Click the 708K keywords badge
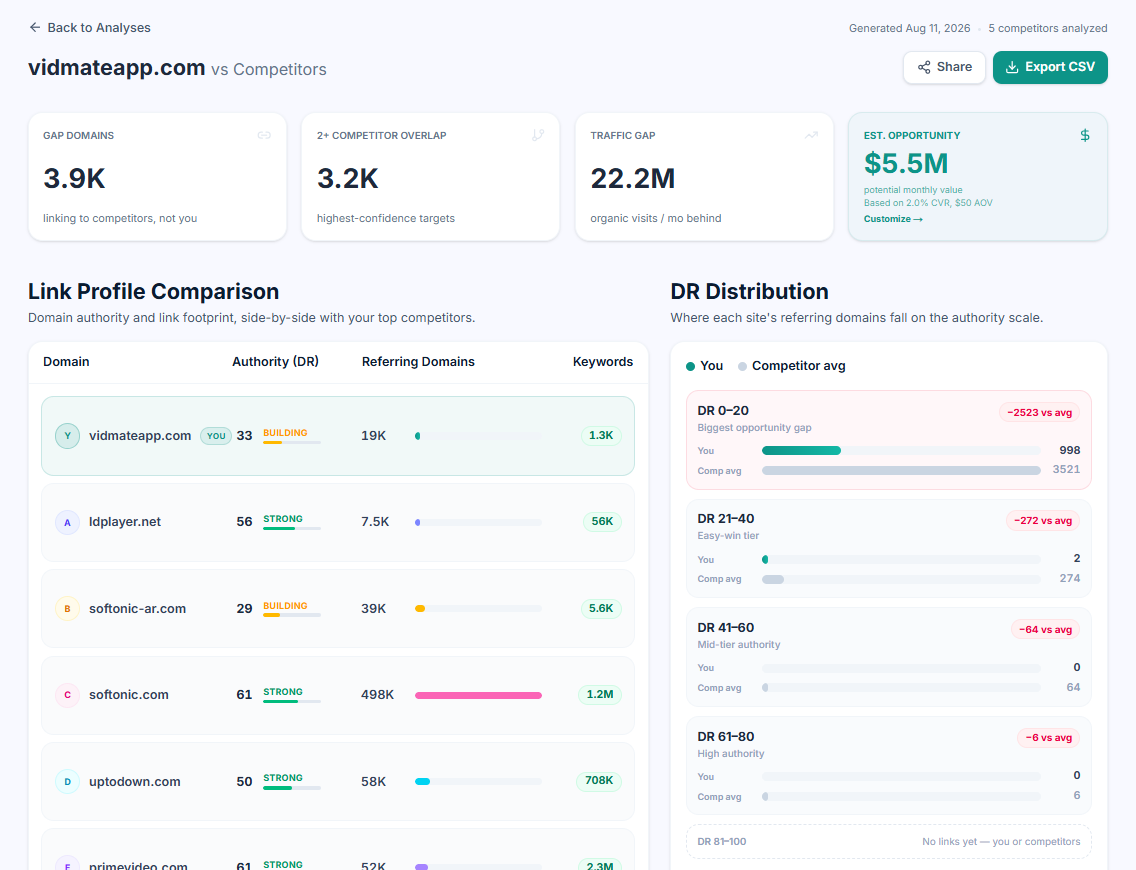This screenshot has height=870, width=1136. pyautogui.click(x=598, y=780)
